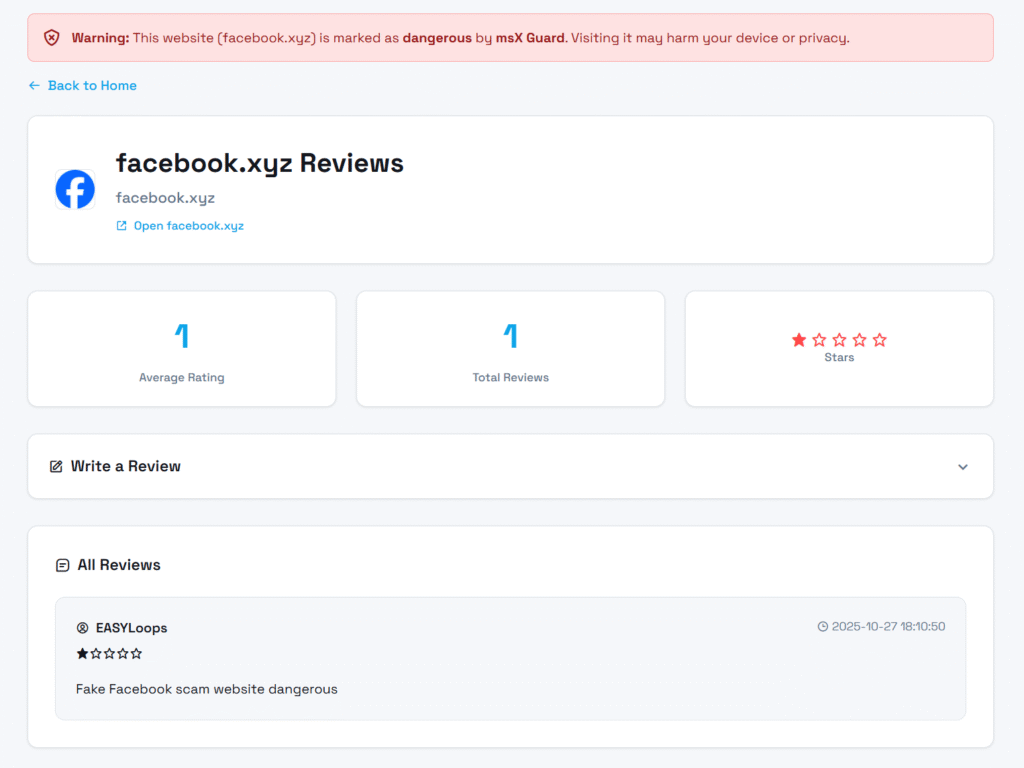Click the left arrow icon before Back to Home
The image size is (1024, 768).
34,86
